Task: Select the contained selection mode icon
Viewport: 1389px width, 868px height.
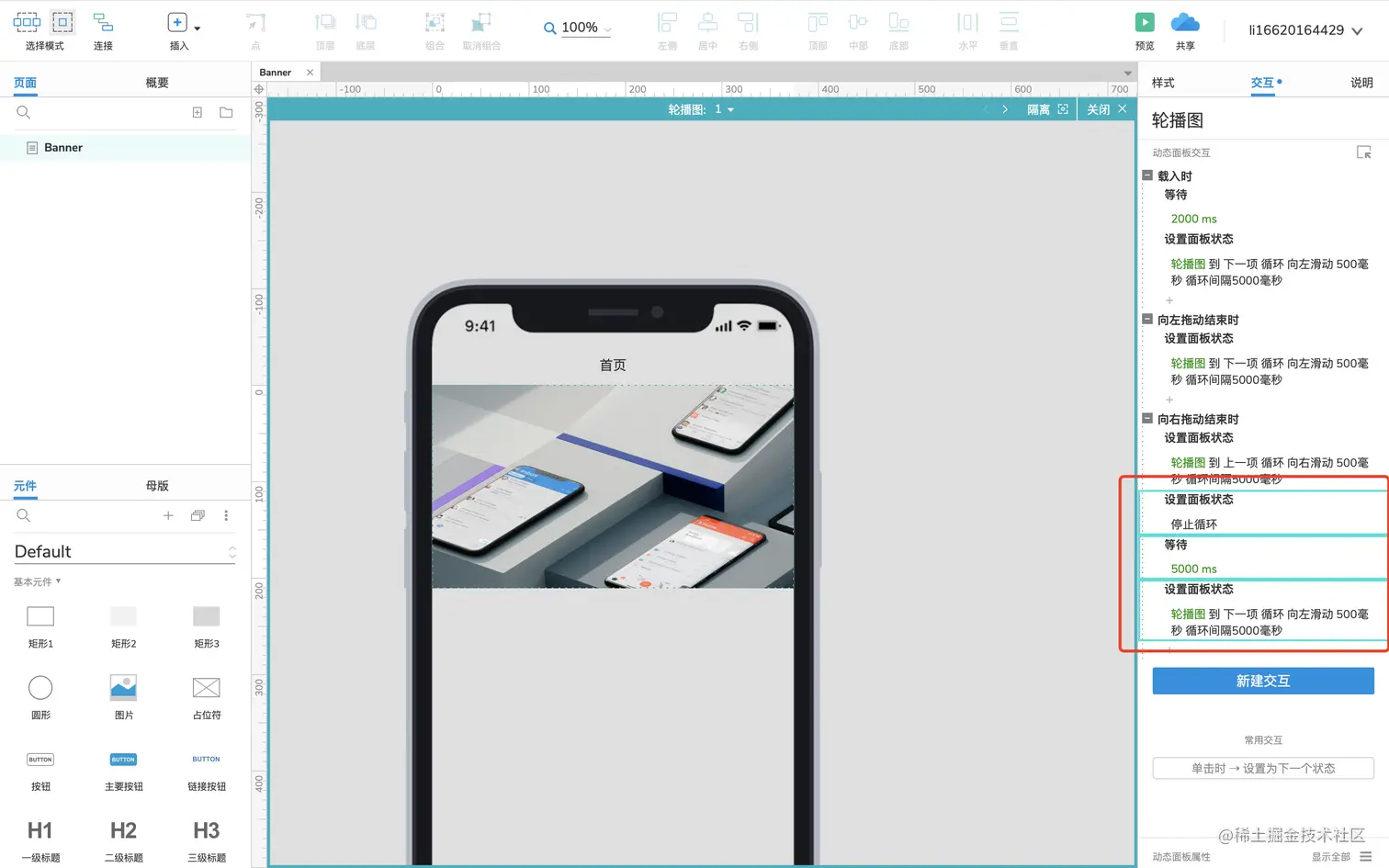Action: pyautogui.click(x=62, y=22)
